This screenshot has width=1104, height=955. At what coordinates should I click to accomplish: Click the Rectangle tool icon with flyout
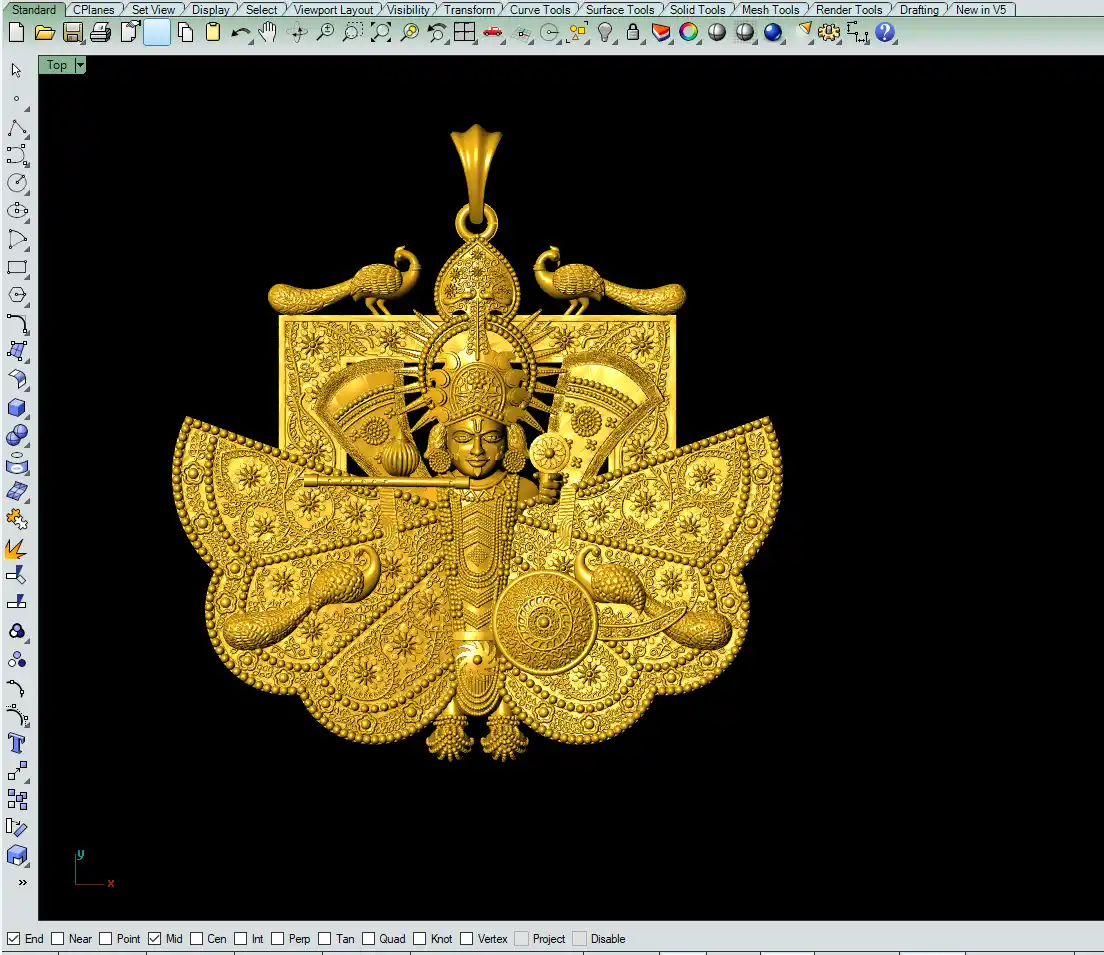pyautogui.click(x=17, y=267)
